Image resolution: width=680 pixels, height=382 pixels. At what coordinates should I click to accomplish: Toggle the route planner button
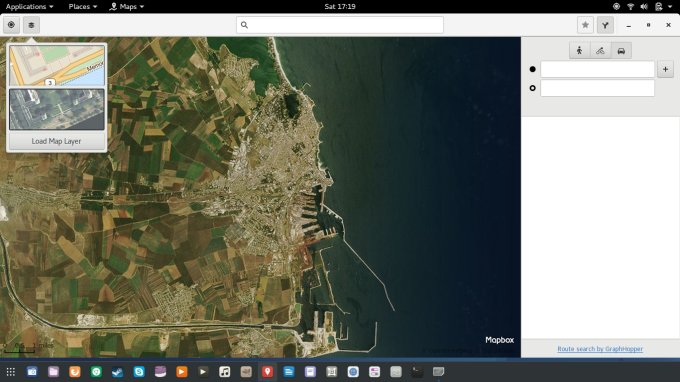[x=605, y=25]
